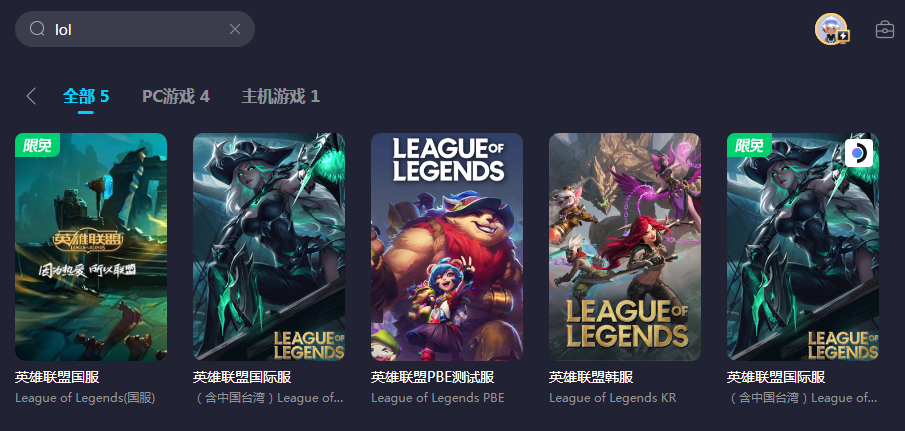
Task: Click inside the lol search field
Action: [134, 29]
